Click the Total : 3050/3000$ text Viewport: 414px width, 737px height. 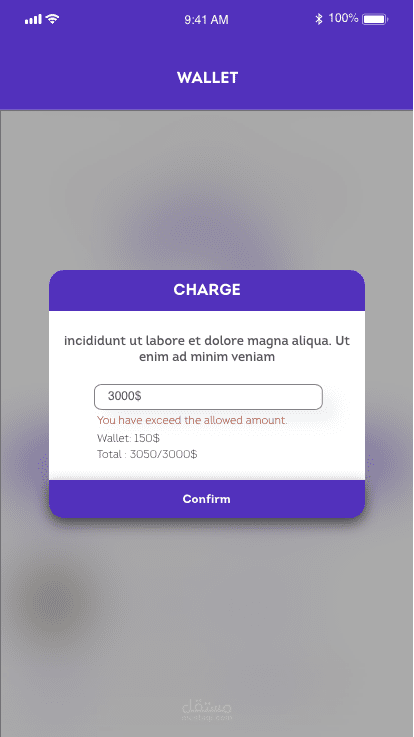(147, 455)
